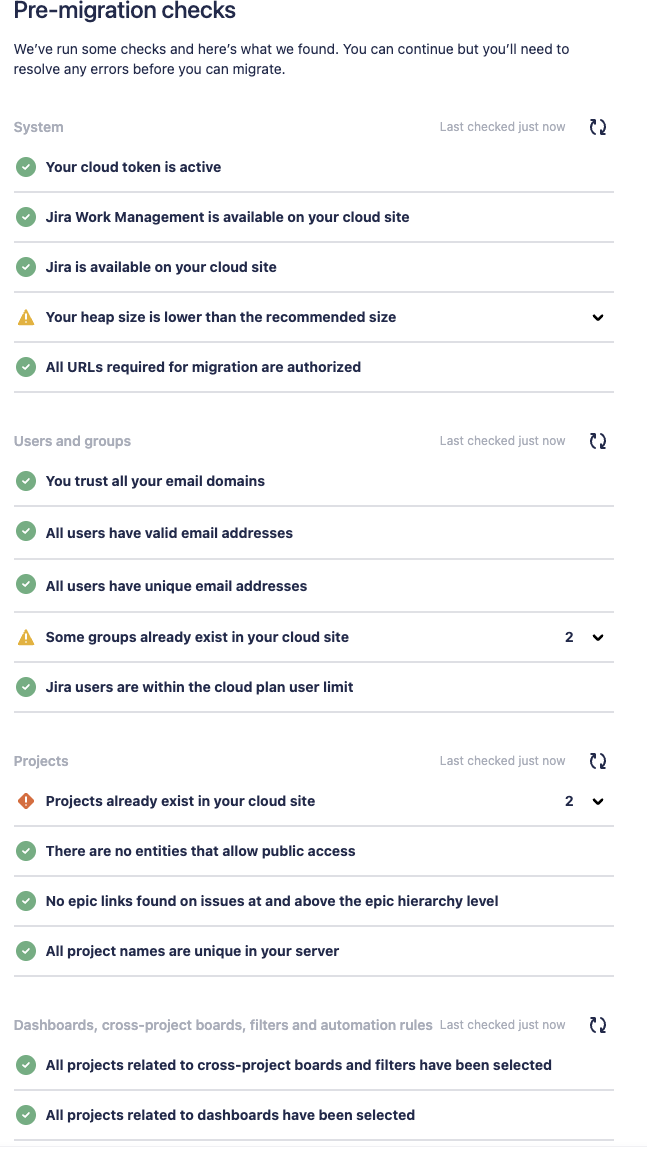Screen dimensions: 647x1152
Task: Click the heap size warning triangle icon
Action: pos(26,317)
